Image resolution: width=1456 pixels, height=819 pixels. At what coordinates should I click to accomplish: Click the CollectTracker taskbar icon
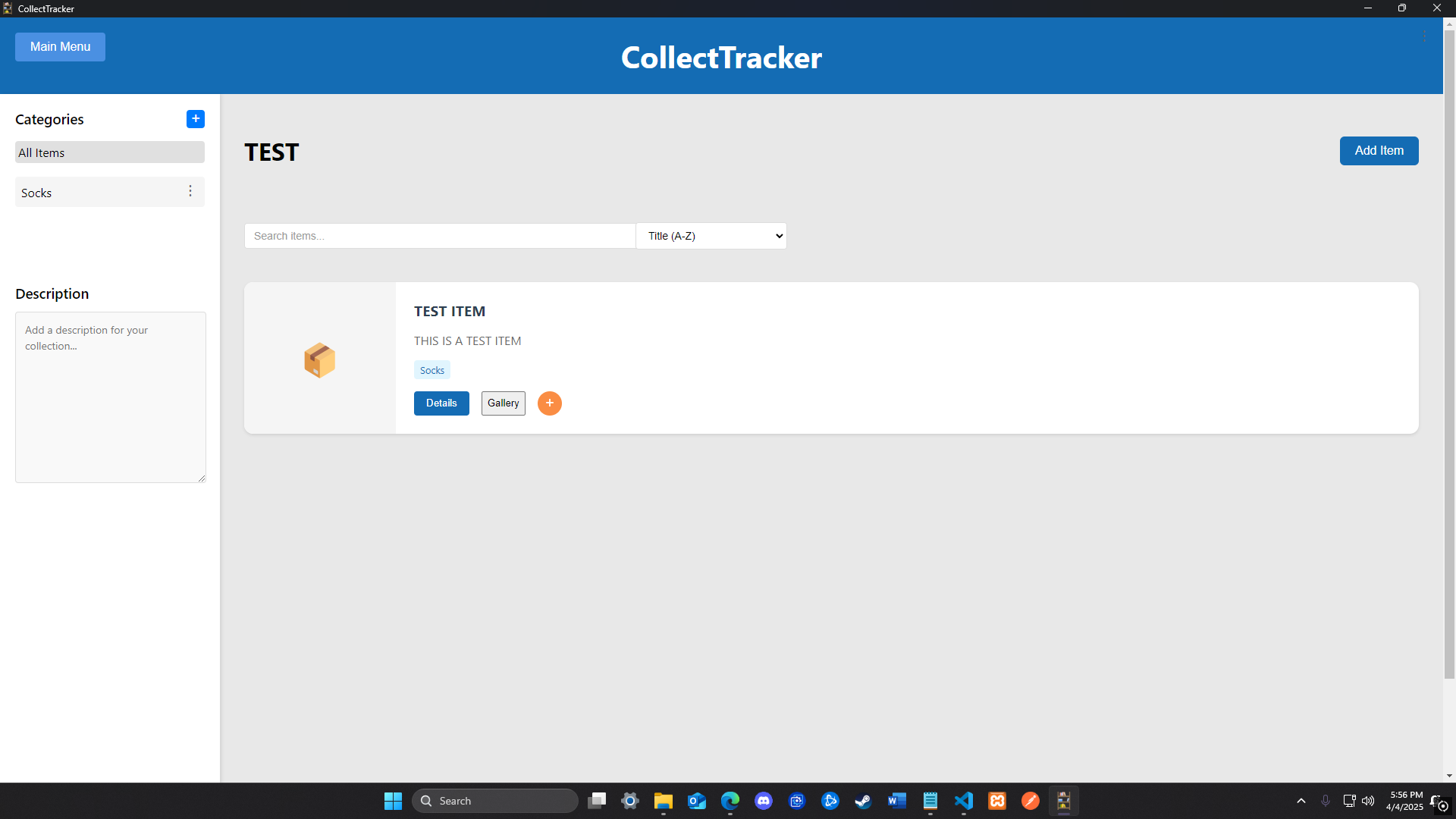coord(1064,801)
